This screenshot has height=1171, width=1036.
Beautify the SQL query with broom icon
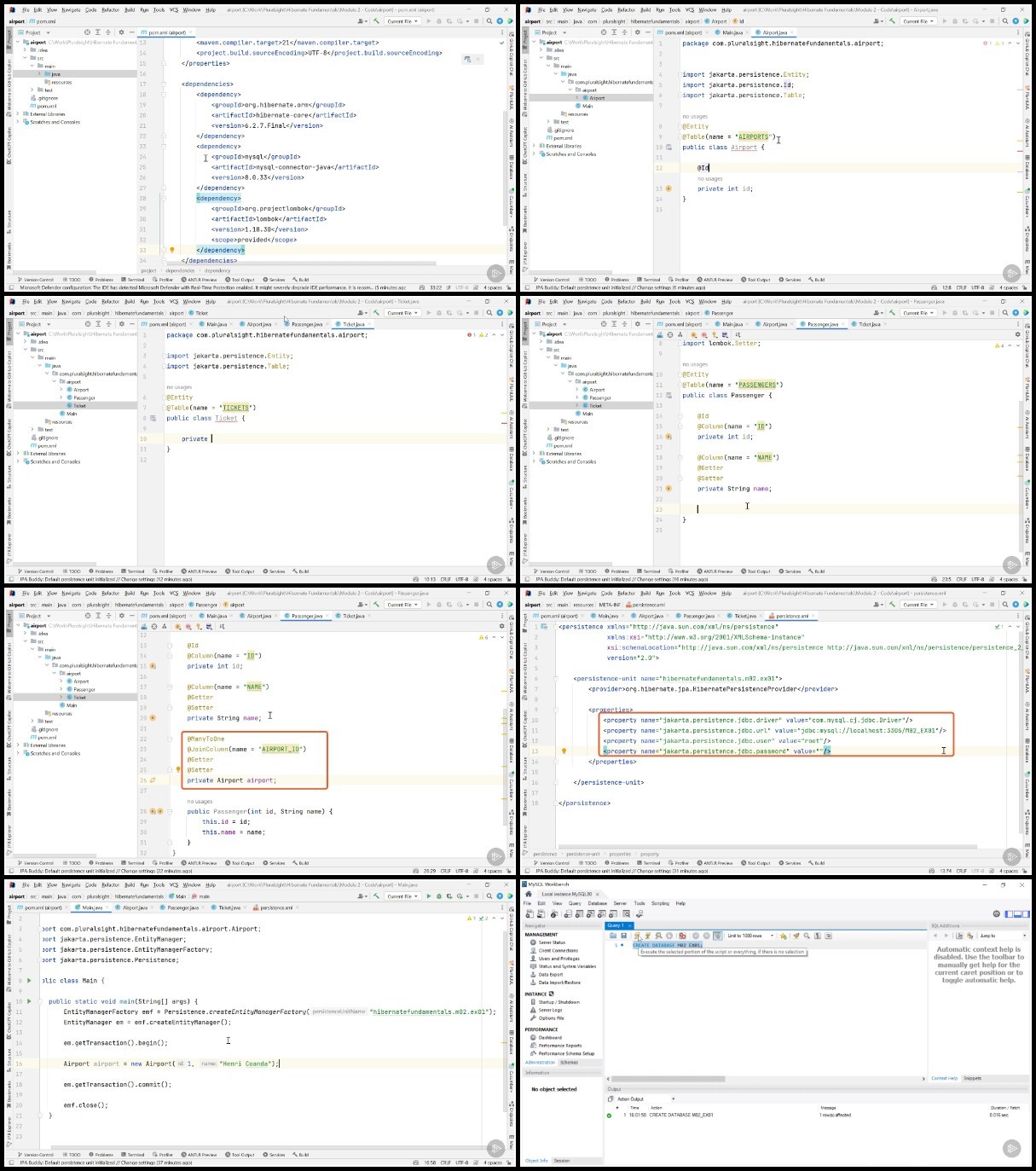point(796,936)
